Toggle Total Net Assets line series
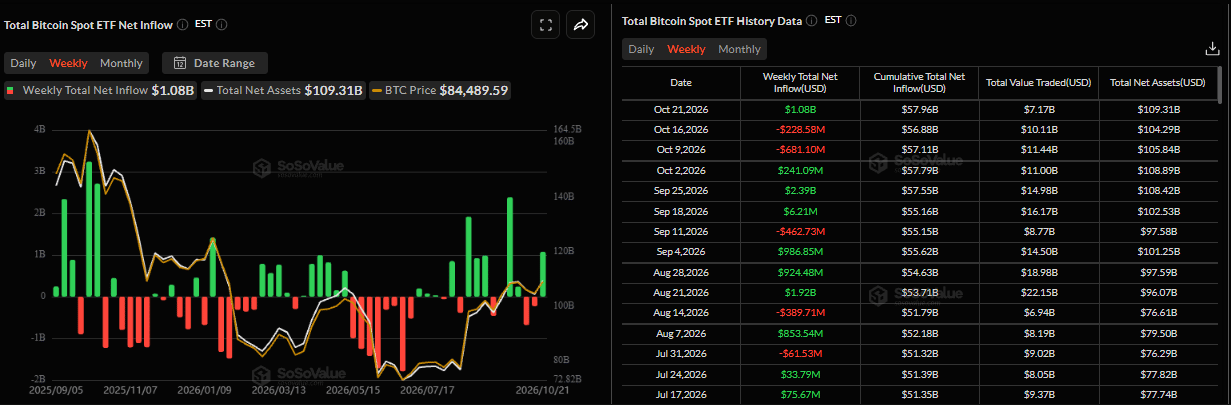1231x405 pixels. 282,90
